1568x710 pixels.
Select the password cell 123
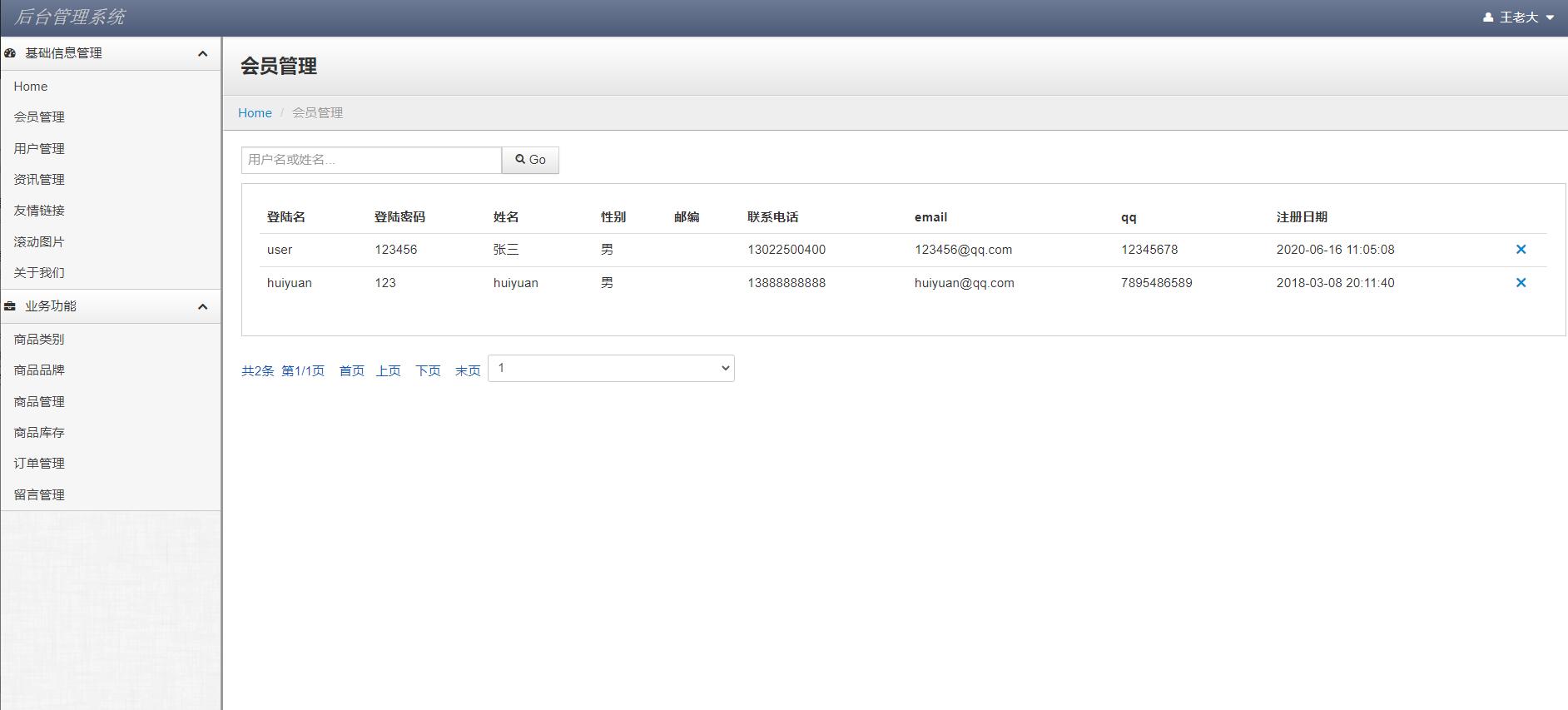(385, 283)
